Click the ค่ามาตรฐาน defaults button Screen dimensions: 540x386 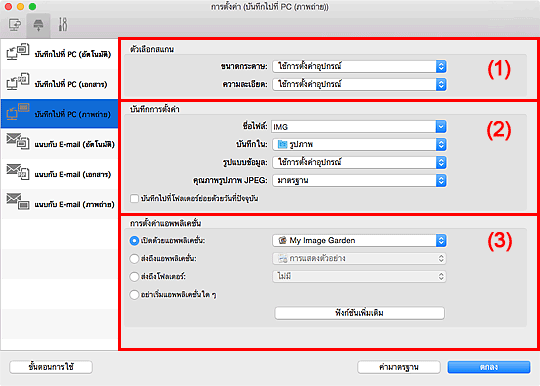[x=399, y=367]
